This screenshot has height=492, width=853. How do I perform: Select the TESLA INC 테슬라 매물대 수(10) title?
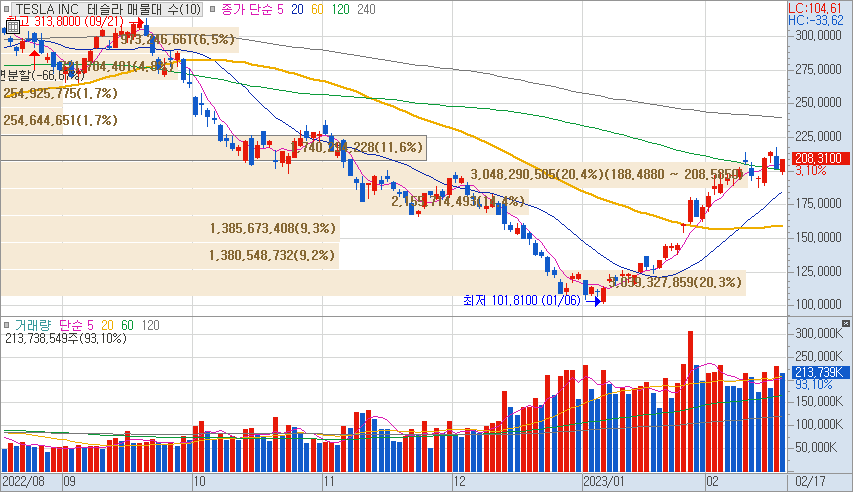108,9
